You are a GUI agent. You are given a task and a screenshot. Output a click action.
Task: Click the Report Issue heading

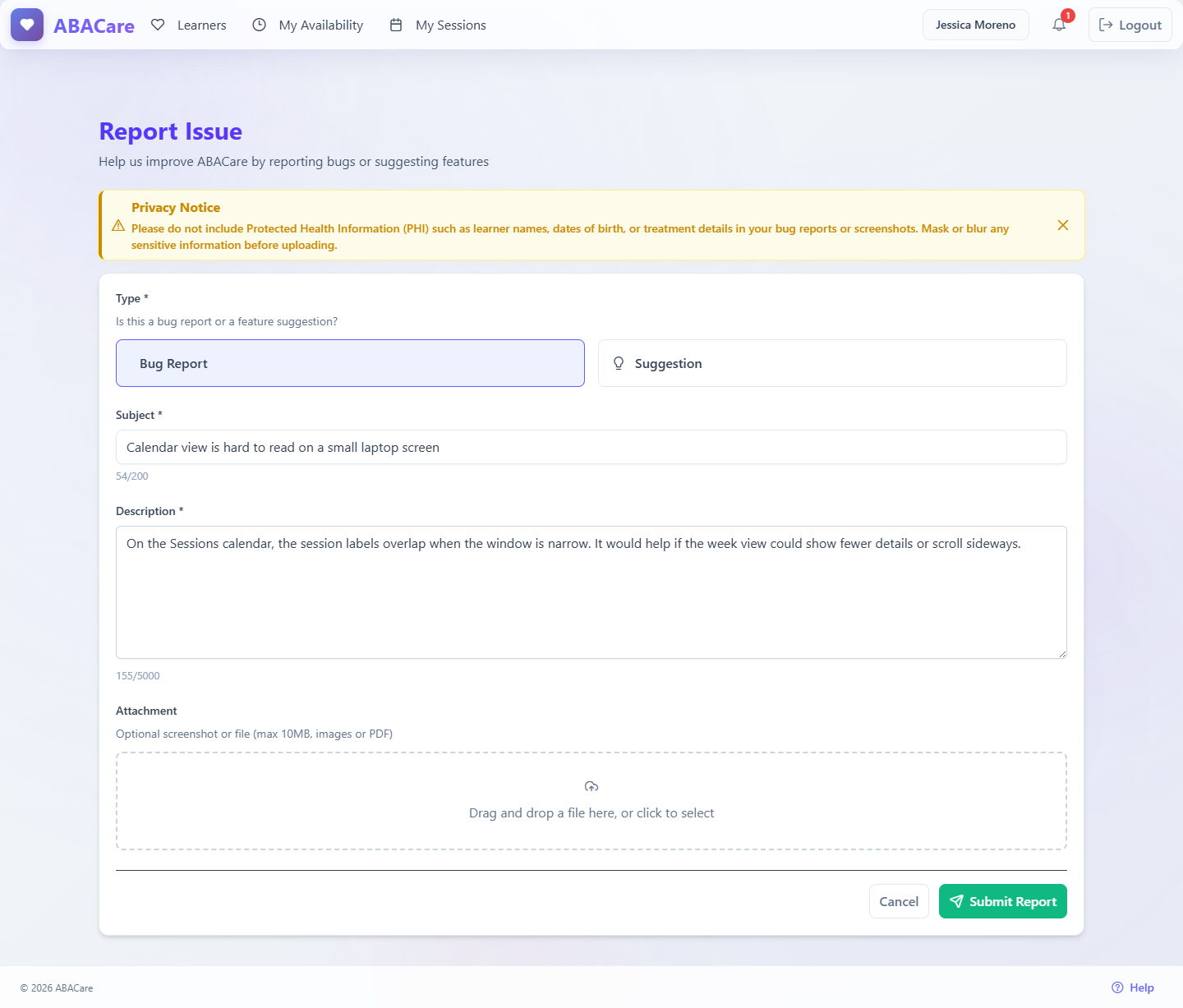[x=171, y=131]
